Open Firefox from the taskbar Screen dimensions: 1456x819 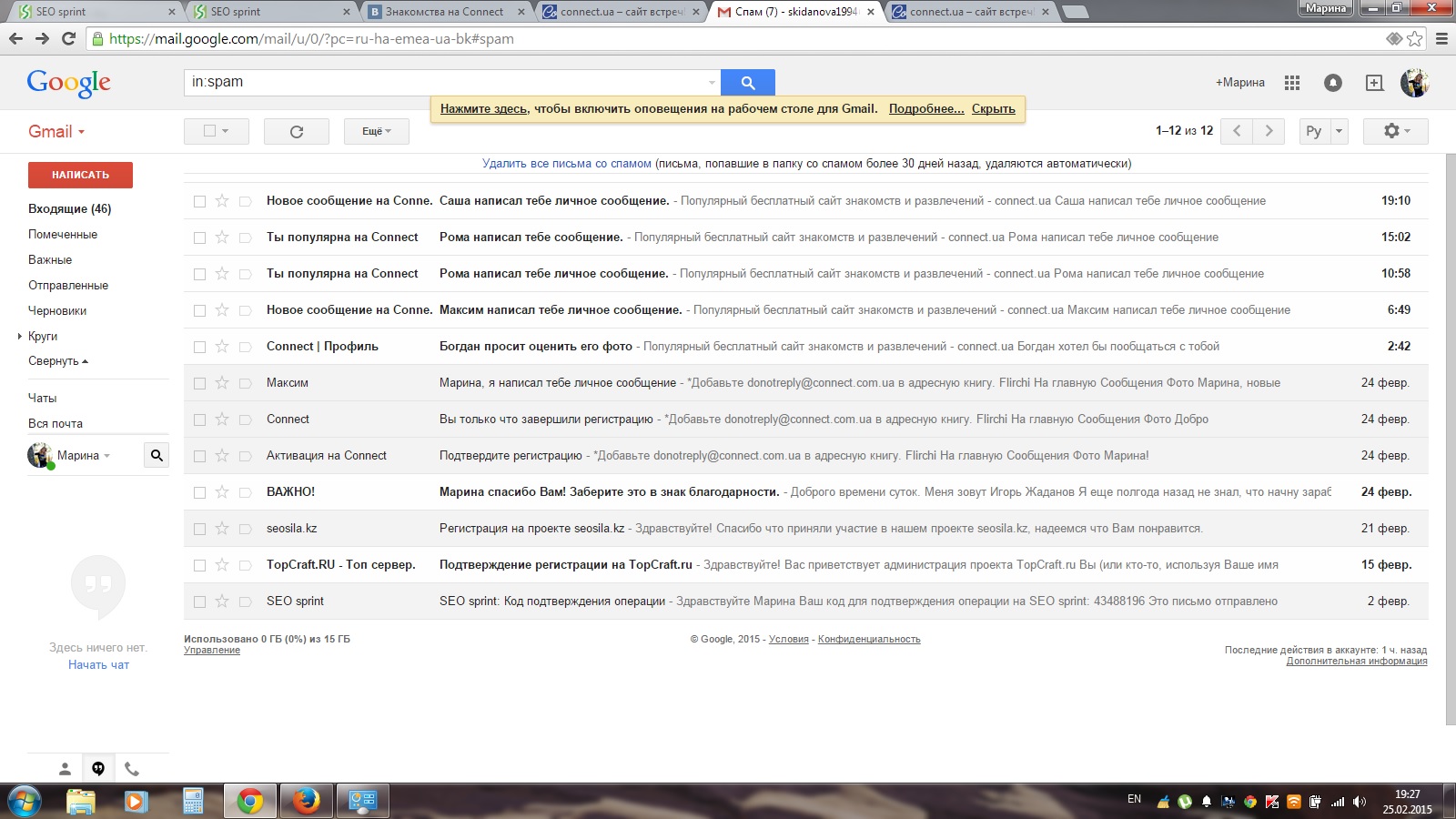307,801
